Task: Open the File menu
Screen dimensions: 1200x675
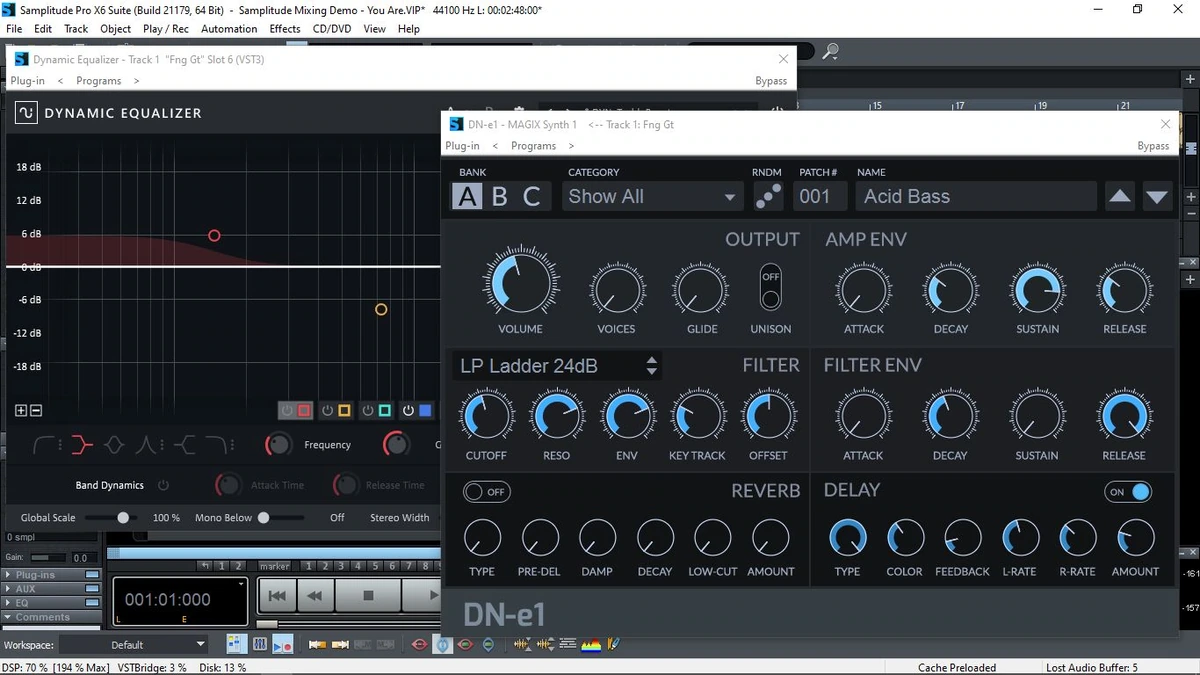Action: click(x=14, y=29)
